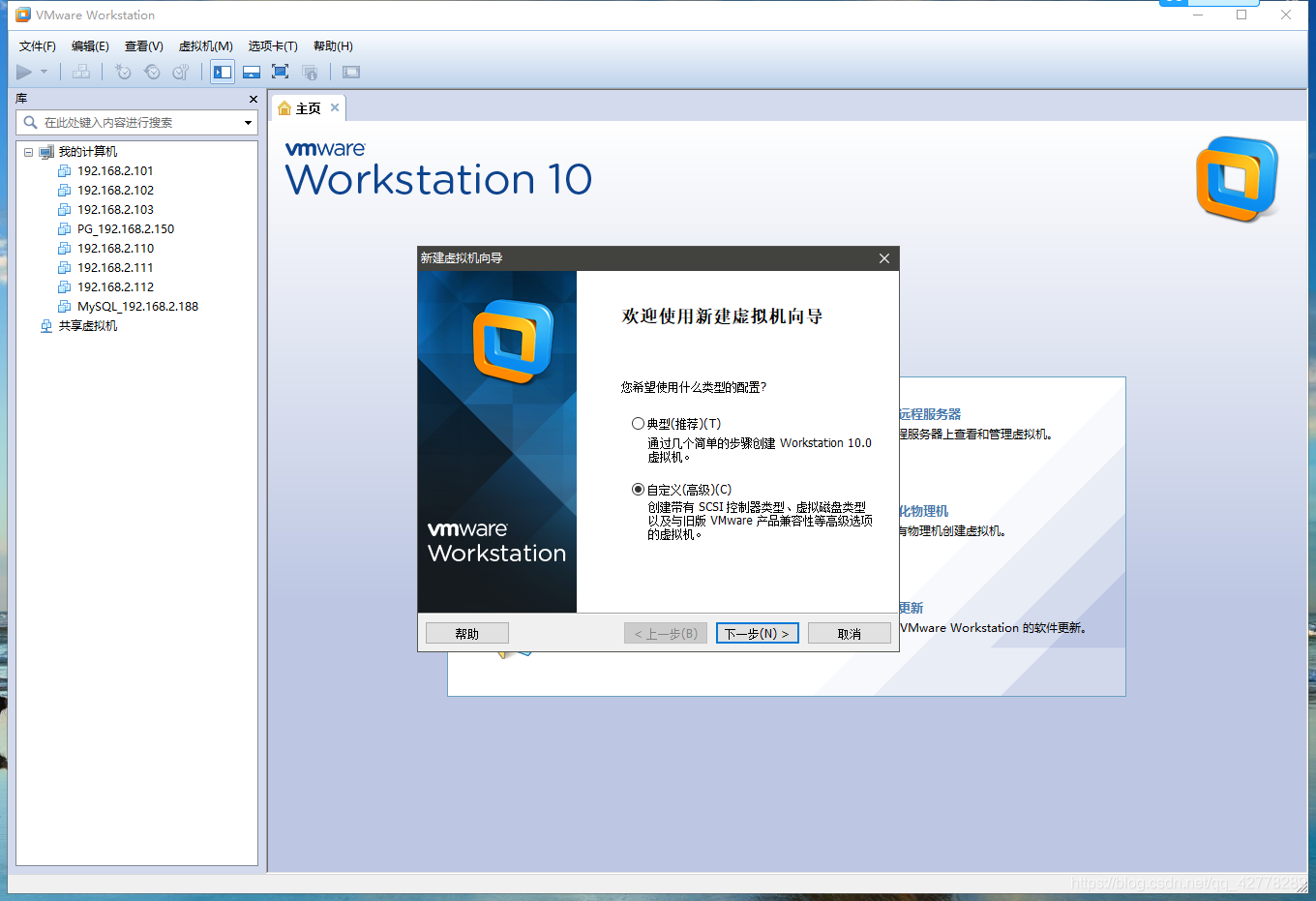1316x901 pixels.
Task: Click the icon of VM MySQL_192.168.2.188
Action: point(65,307)
